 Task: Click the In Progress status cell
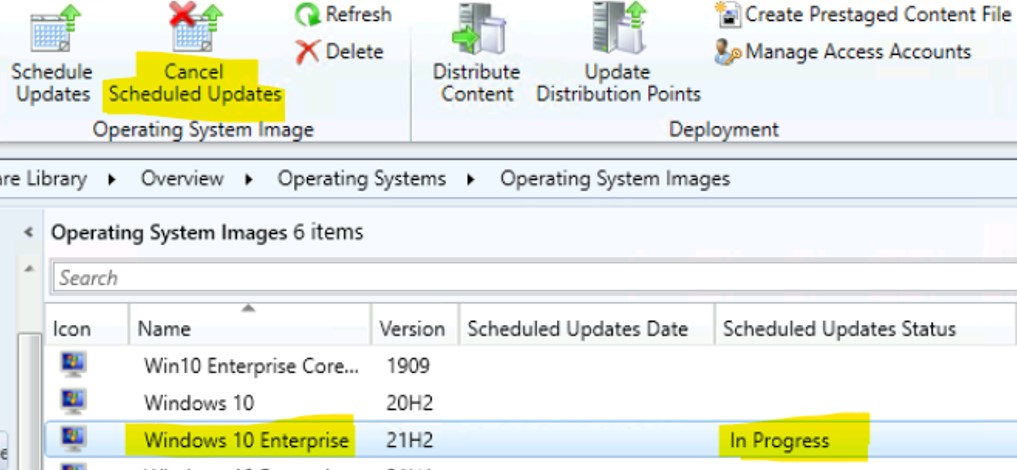coord(780,441)
